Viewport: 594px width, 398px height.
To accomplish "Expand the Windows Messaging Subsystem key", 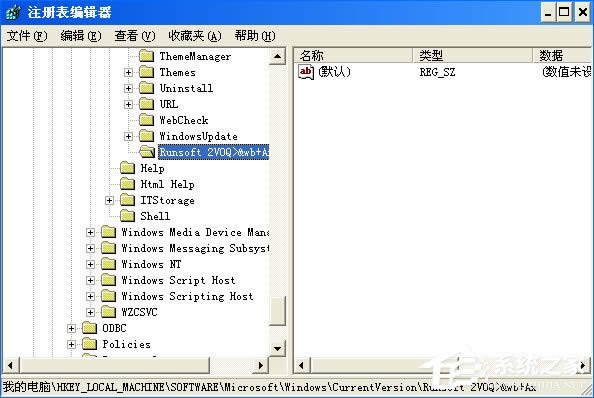I will click(x=91, y=248).
